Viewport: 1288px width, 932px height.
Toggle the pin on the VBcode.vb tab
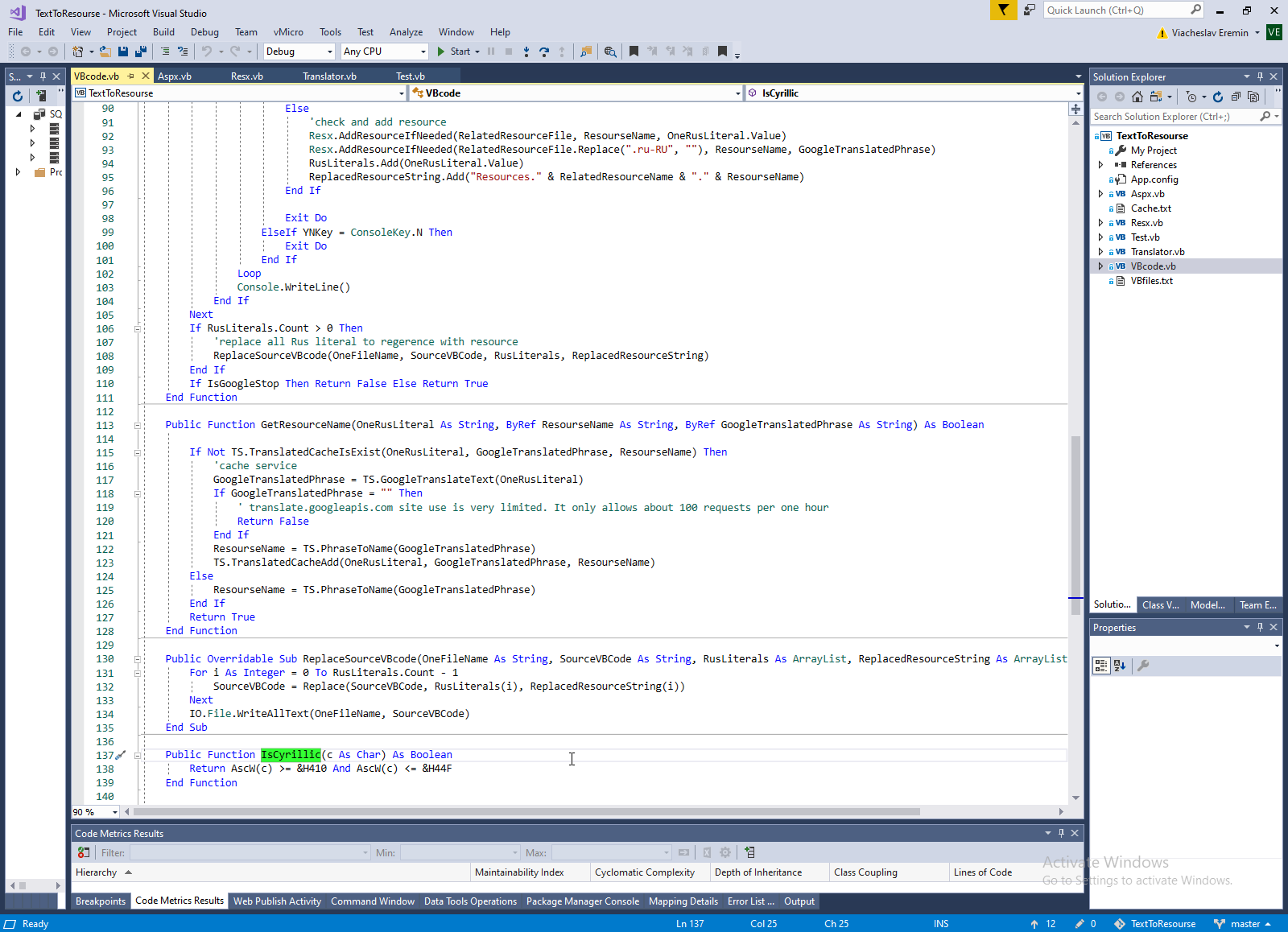pyautogui.click(x=131, y=76)
